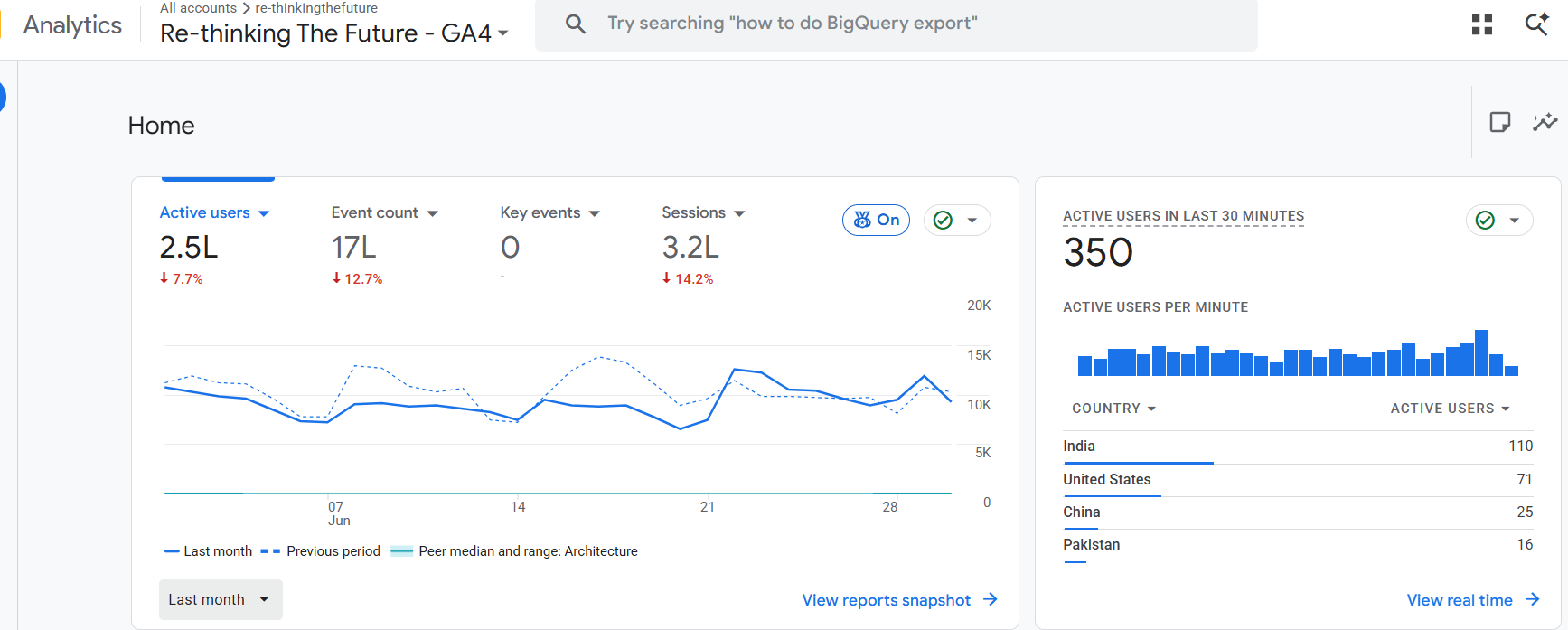This screenshot has width=1568, height=630.
Task: Click the re-thinkingthefuture breadcrumb
Action: pyautogui.click(x=316, y=8)
